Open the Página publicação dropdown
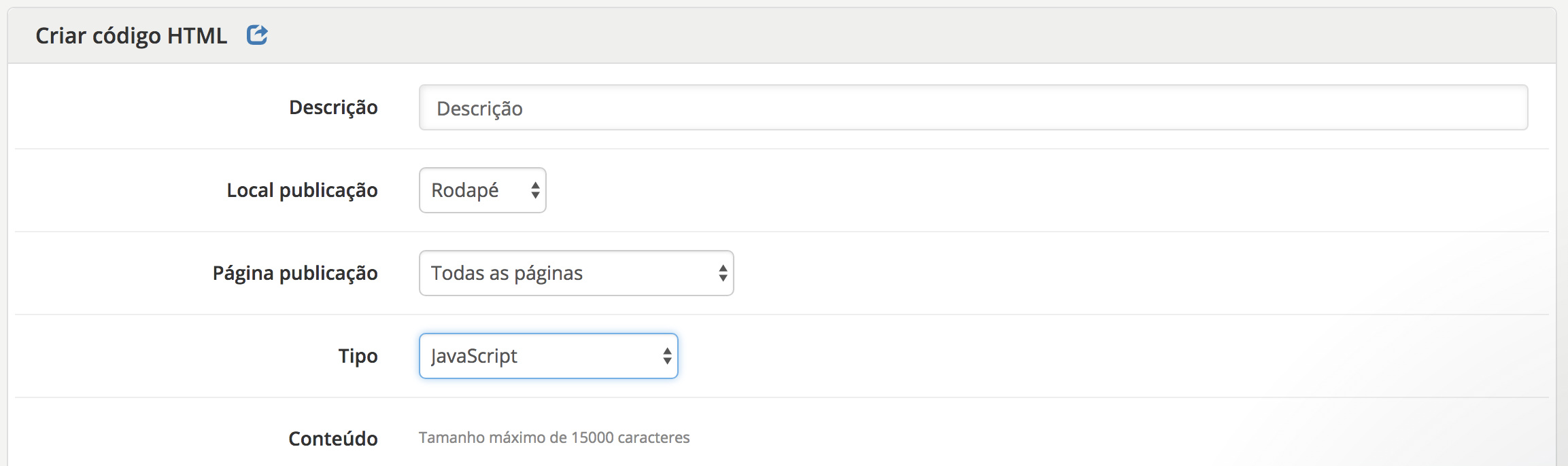Viewport: 1568px width, 466px height. pyautogui.click(x=575, y=273)
